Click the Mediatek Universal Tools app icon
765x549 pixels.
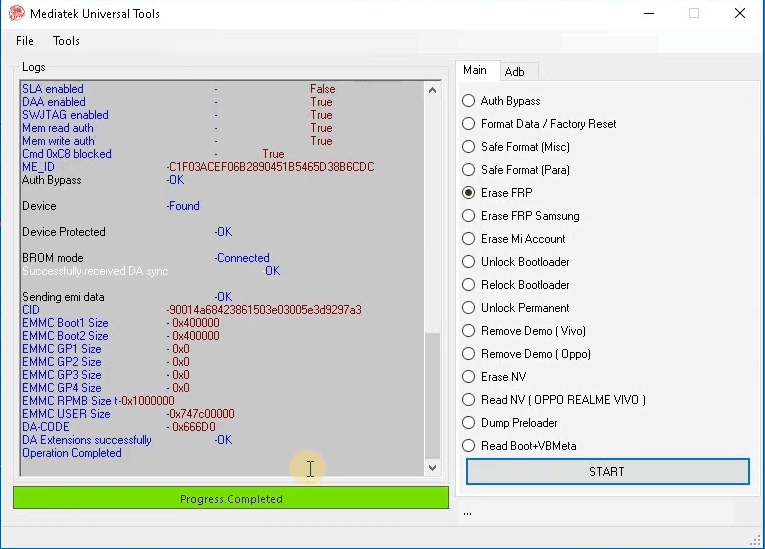(17, 14)
